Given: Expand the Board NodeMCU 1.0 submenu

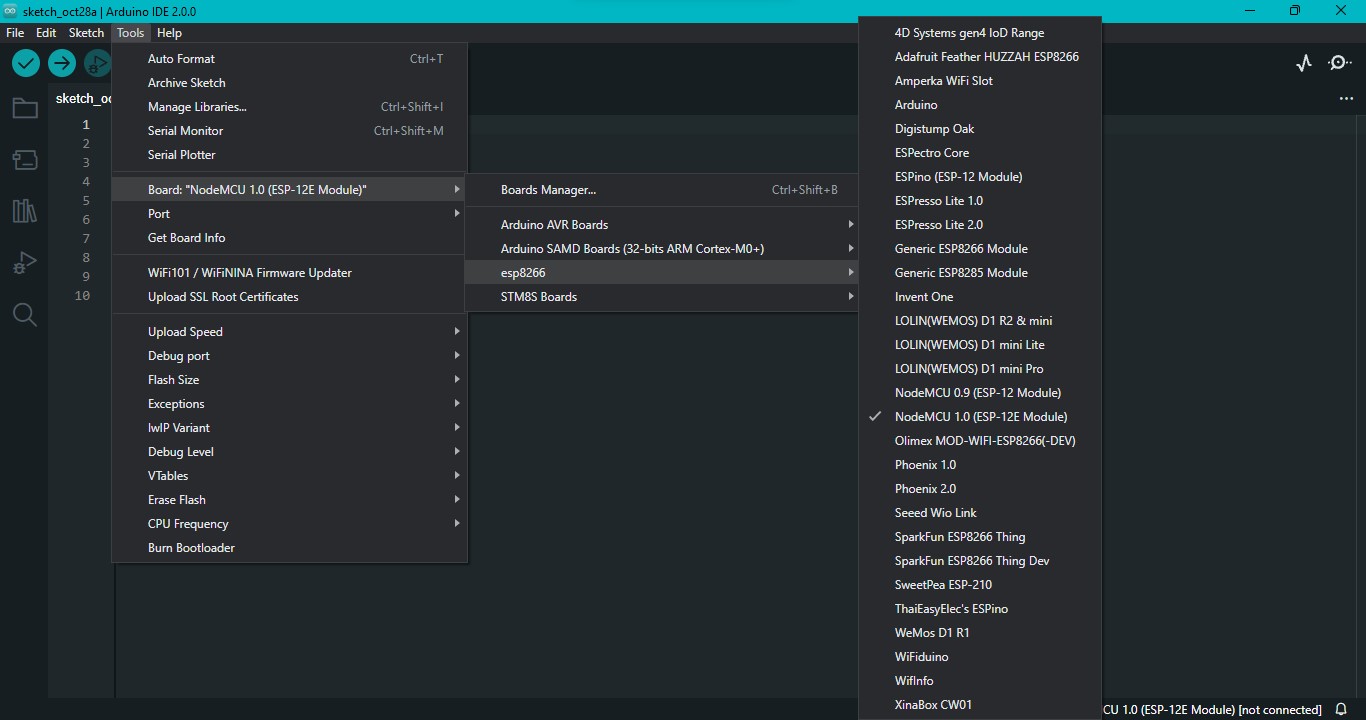Looking at the screenshot, I should point(290,190).
